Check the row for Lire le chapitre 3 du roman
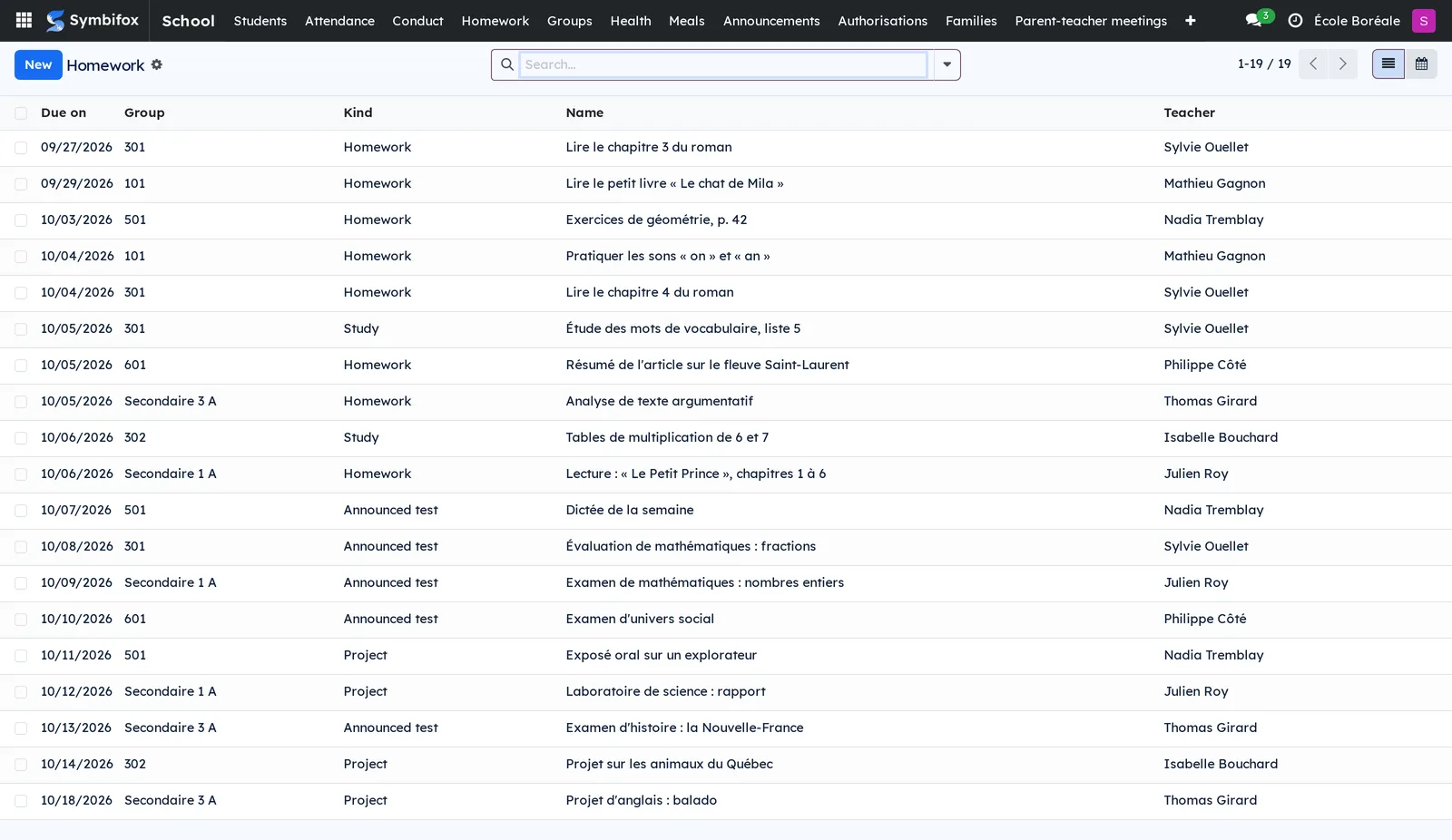 point(21,148)
